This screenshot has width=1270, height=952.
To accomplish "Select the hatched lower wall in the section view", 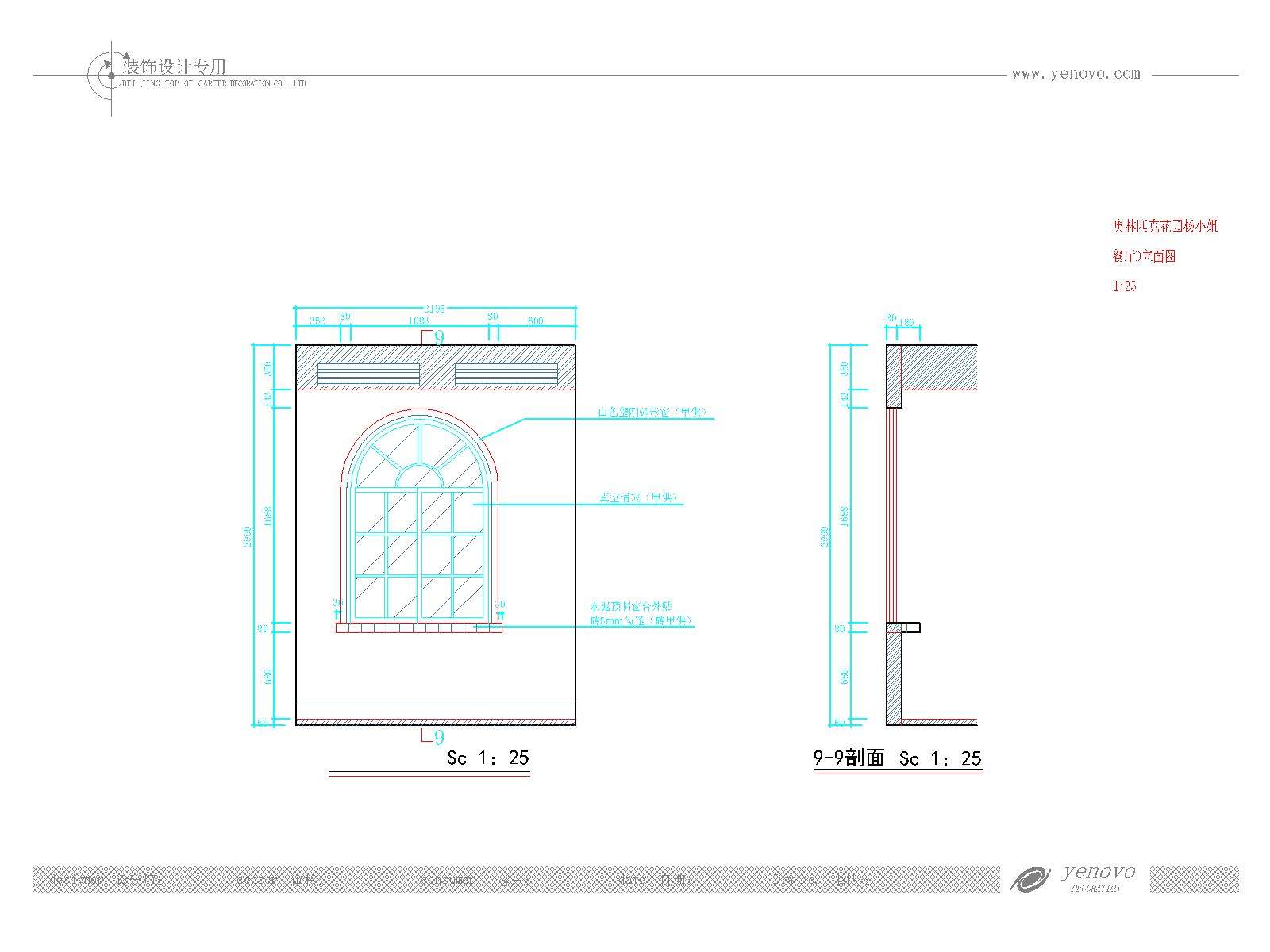I will click(x=895, y=674).
